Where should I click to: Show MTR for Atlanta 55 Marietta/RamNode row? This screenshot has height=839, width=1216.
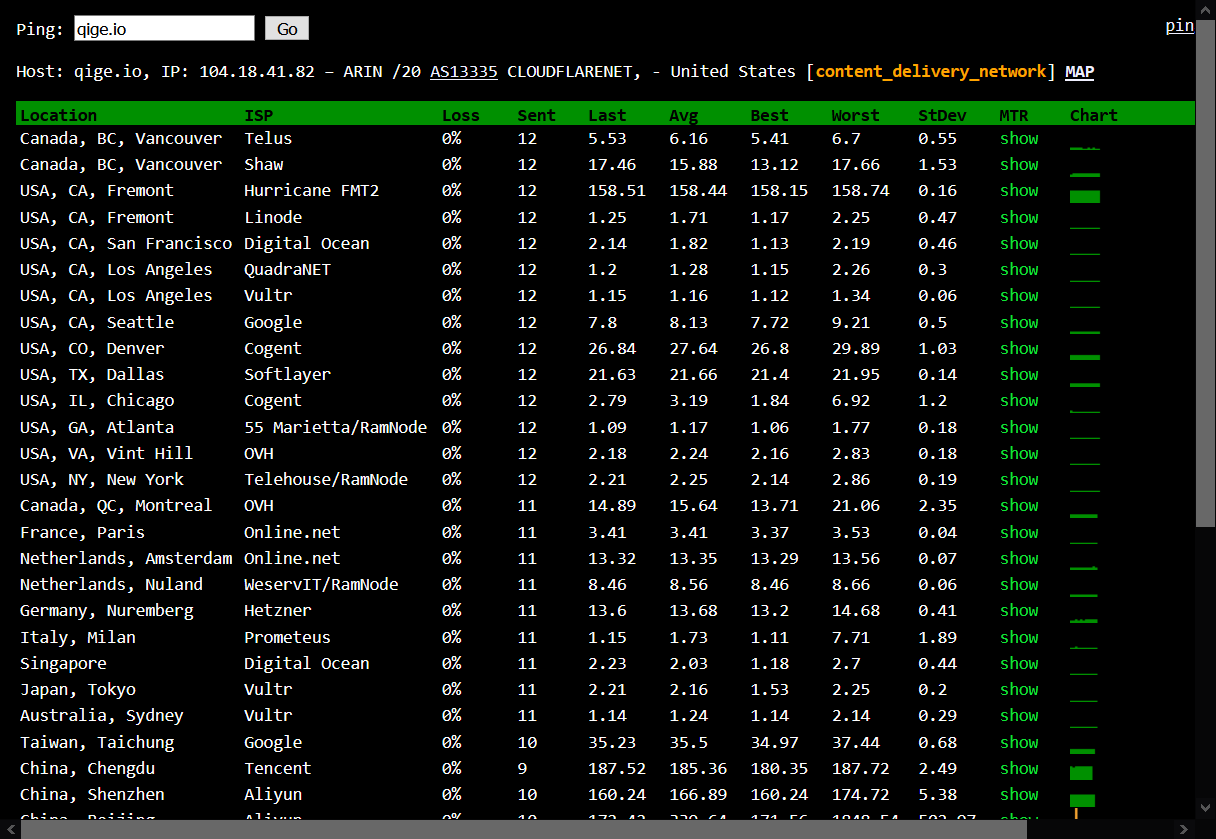(1019, 427)
